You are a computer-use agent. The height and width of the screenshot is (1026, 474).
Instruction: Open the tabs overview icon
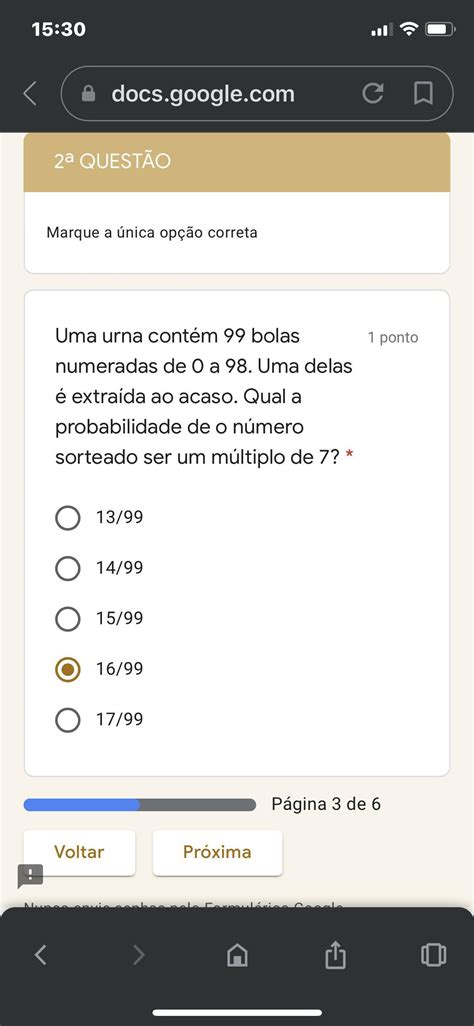pos(433,955)
